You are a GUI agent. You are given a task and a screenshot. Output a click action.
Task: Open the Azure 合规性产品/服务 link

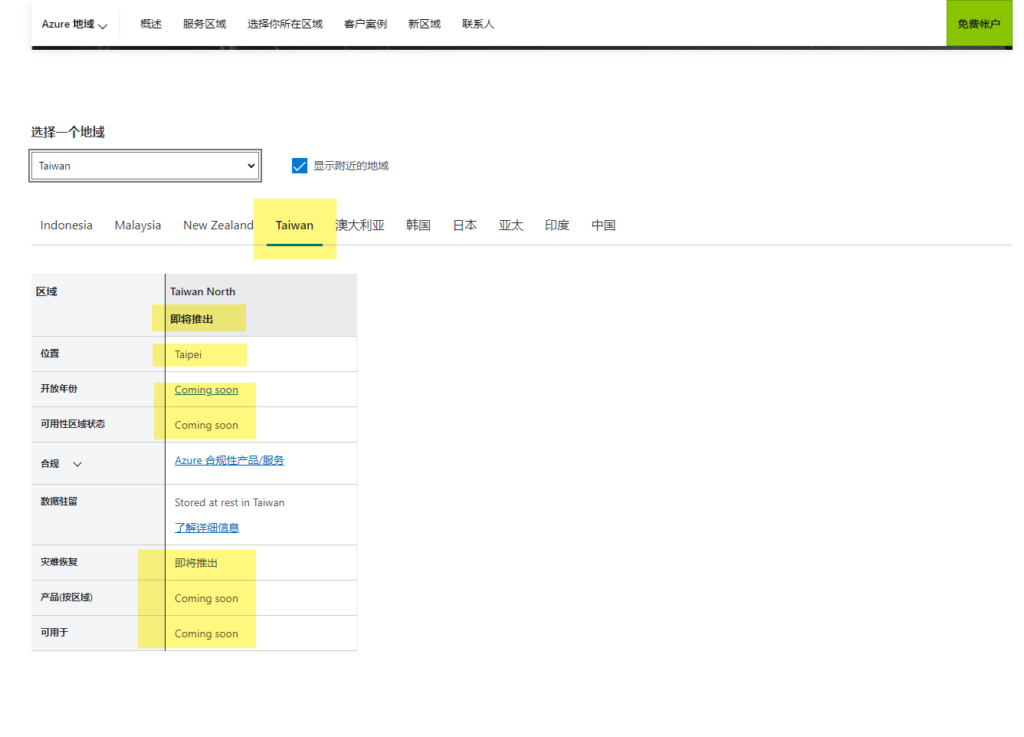229,460
